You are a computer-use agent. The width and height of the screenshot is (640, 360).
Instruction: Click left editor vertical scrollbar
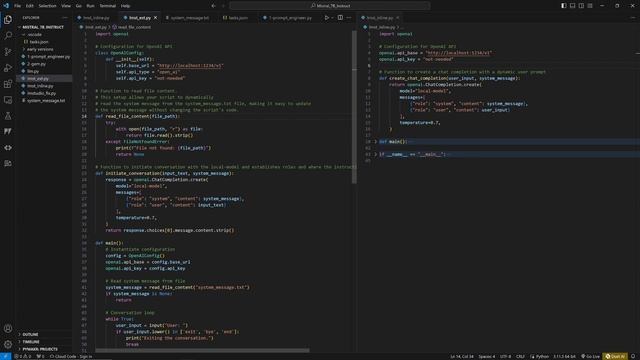354,107
